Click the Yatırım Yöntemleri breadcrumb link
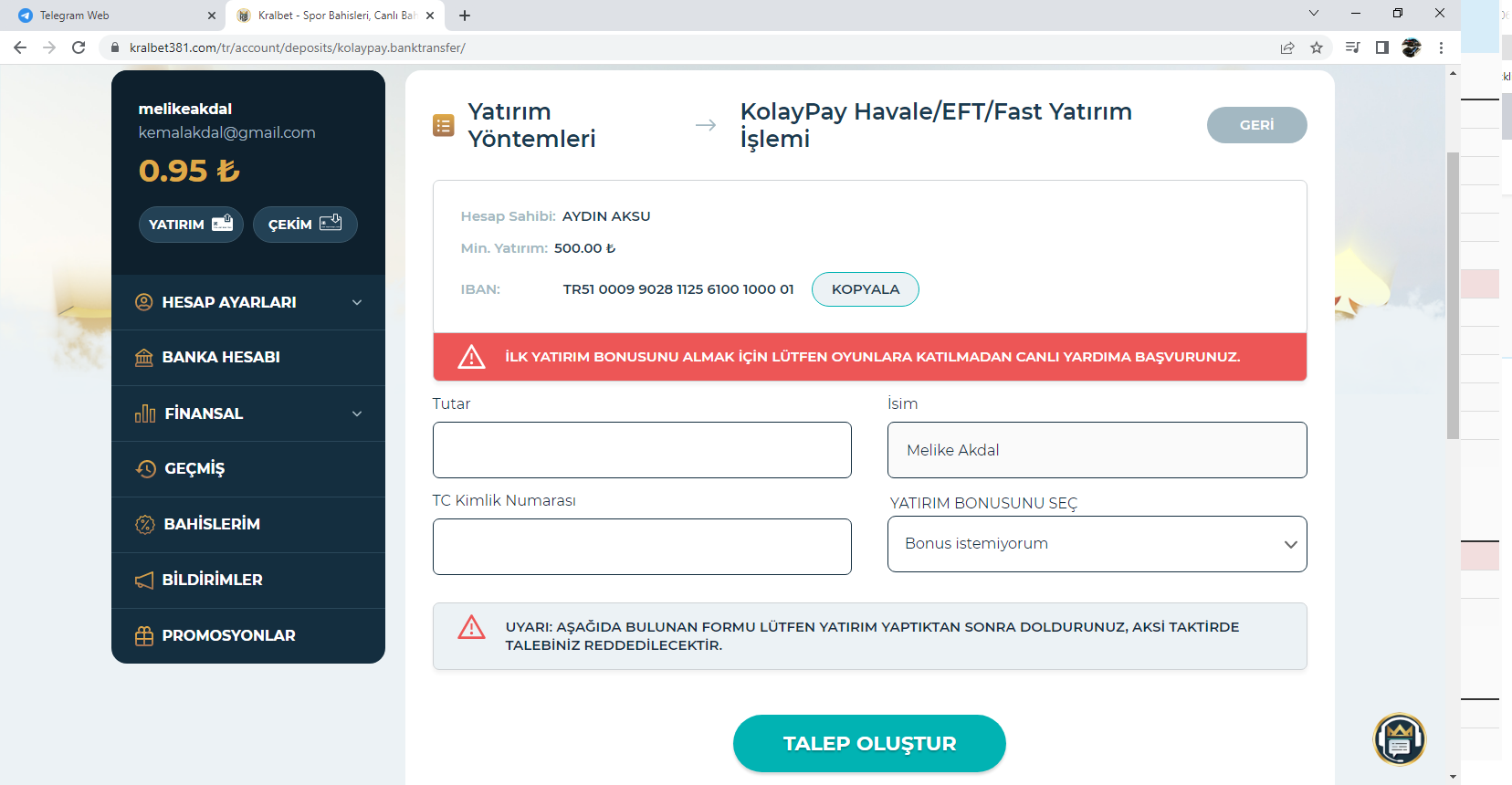This screenshot has height=785, width=1512. tap(531, 125)
